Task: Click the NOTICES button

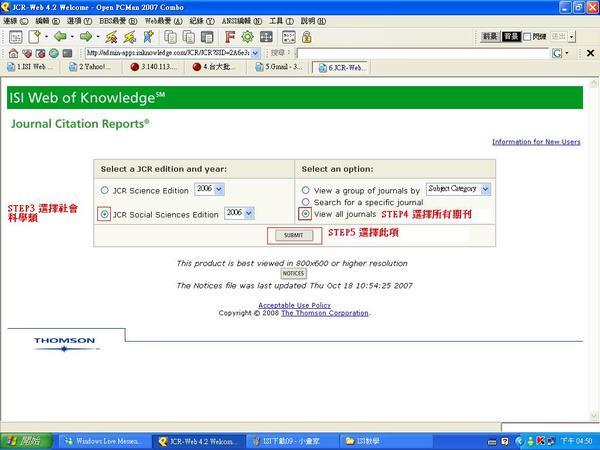Action: [x=293, y=274]
